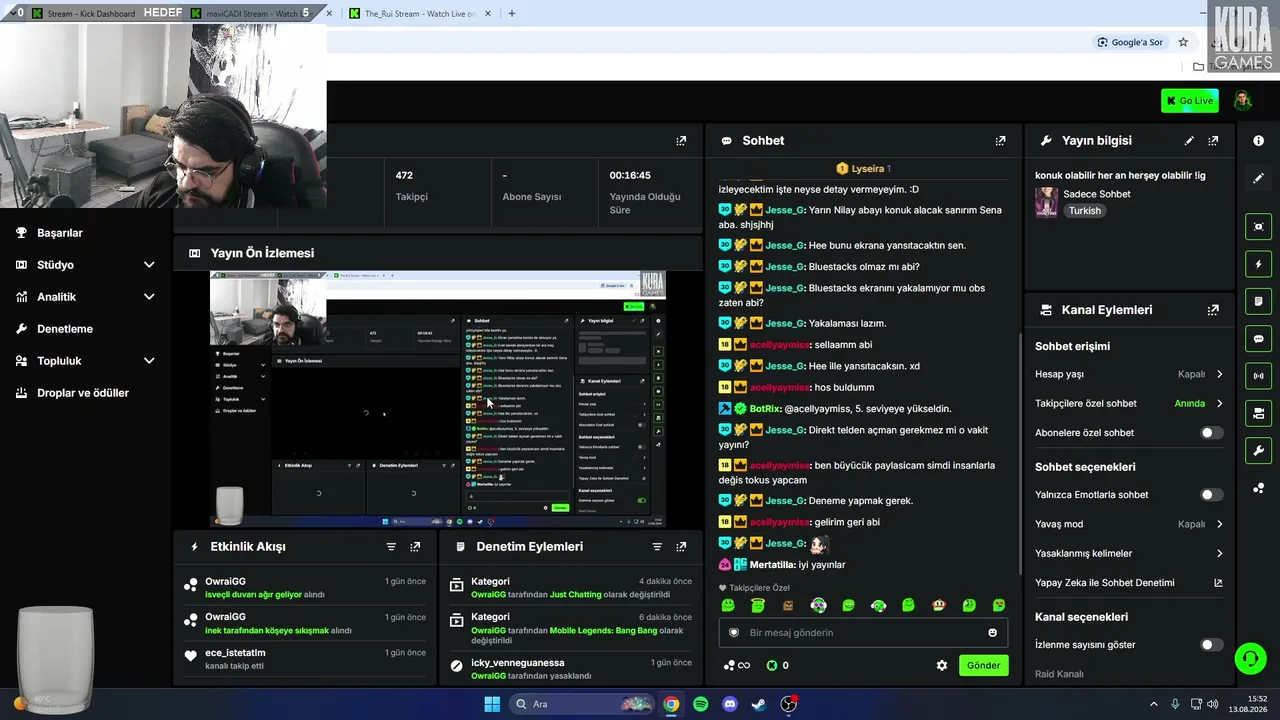Click the points bubbles icon in right rail
This screenshot has width=1280, height=720.
coord(1258,488)
